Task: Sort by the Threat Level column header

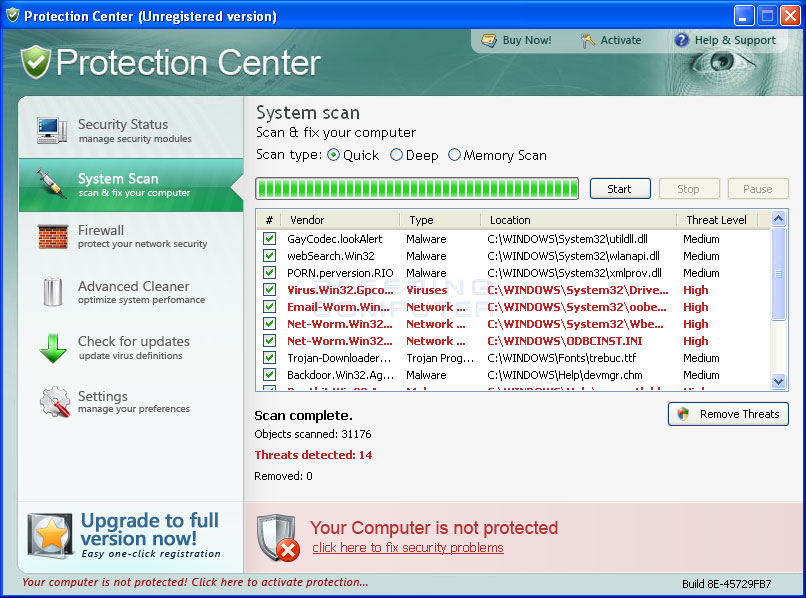Action: pyautogui.click(x=718, y=220)
